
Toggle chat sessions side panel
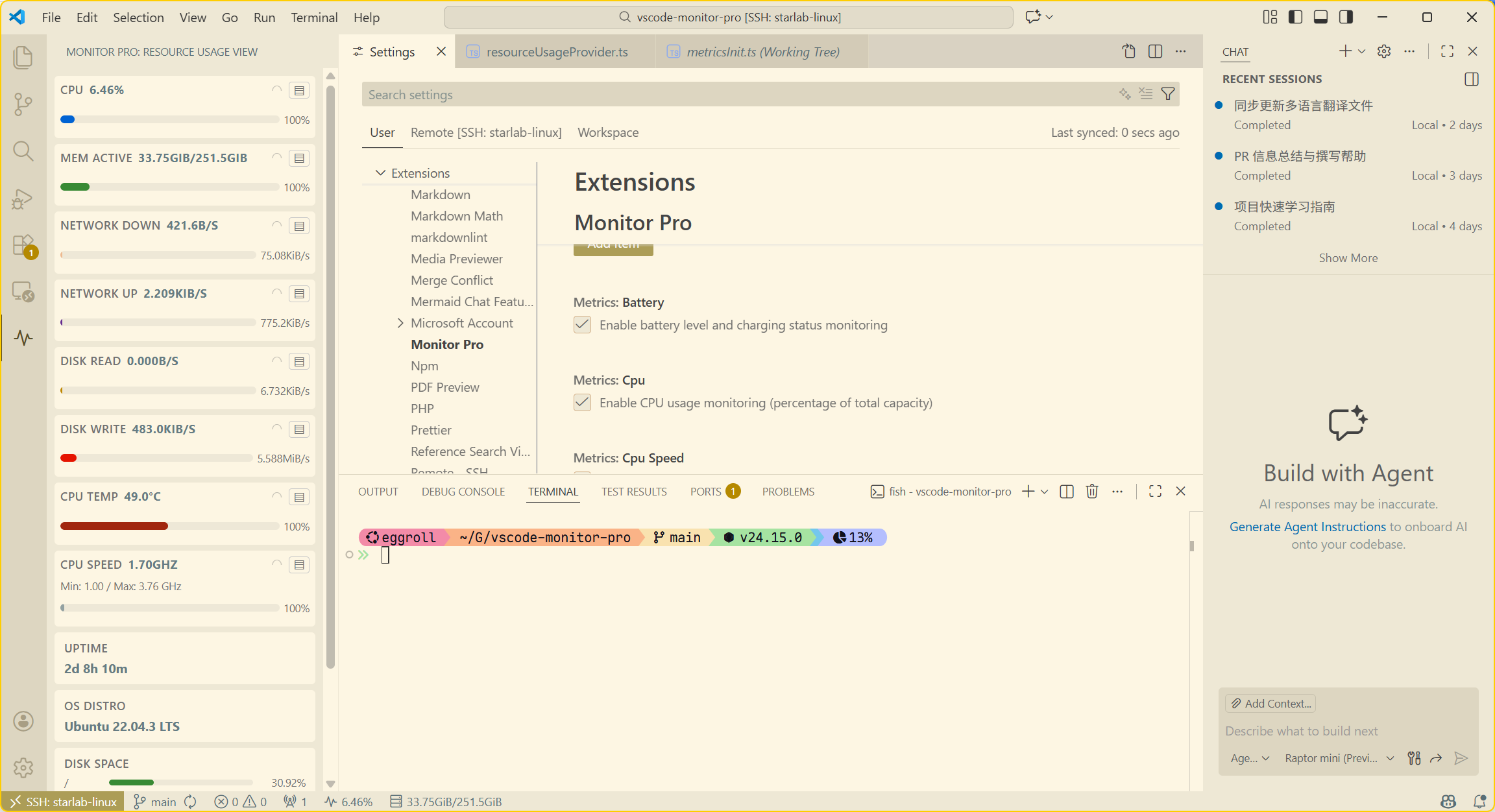pyautogui.click(x=1472, y=79)
